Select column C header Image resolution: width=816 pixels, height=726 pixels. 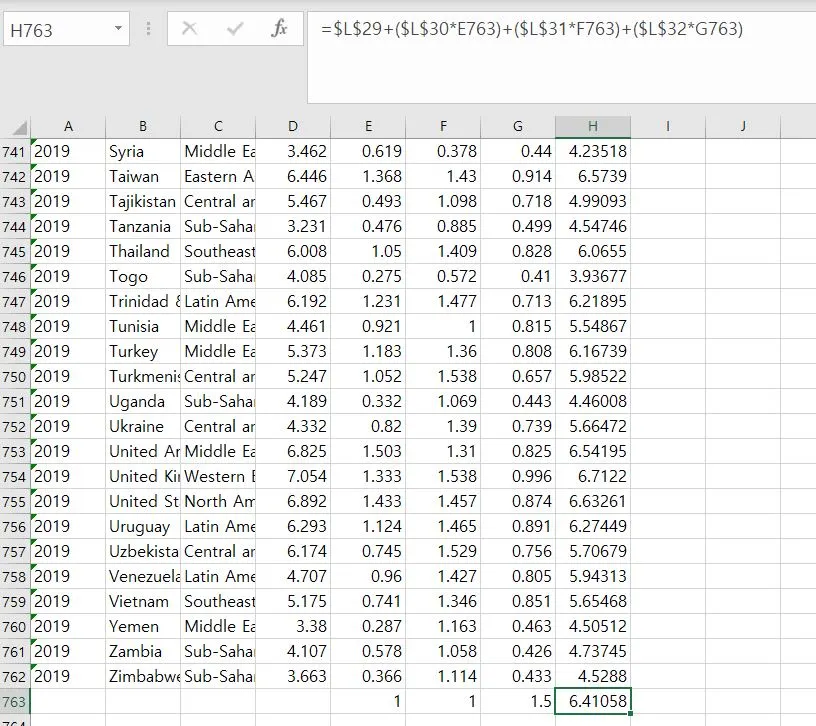(x=218, y=126)
